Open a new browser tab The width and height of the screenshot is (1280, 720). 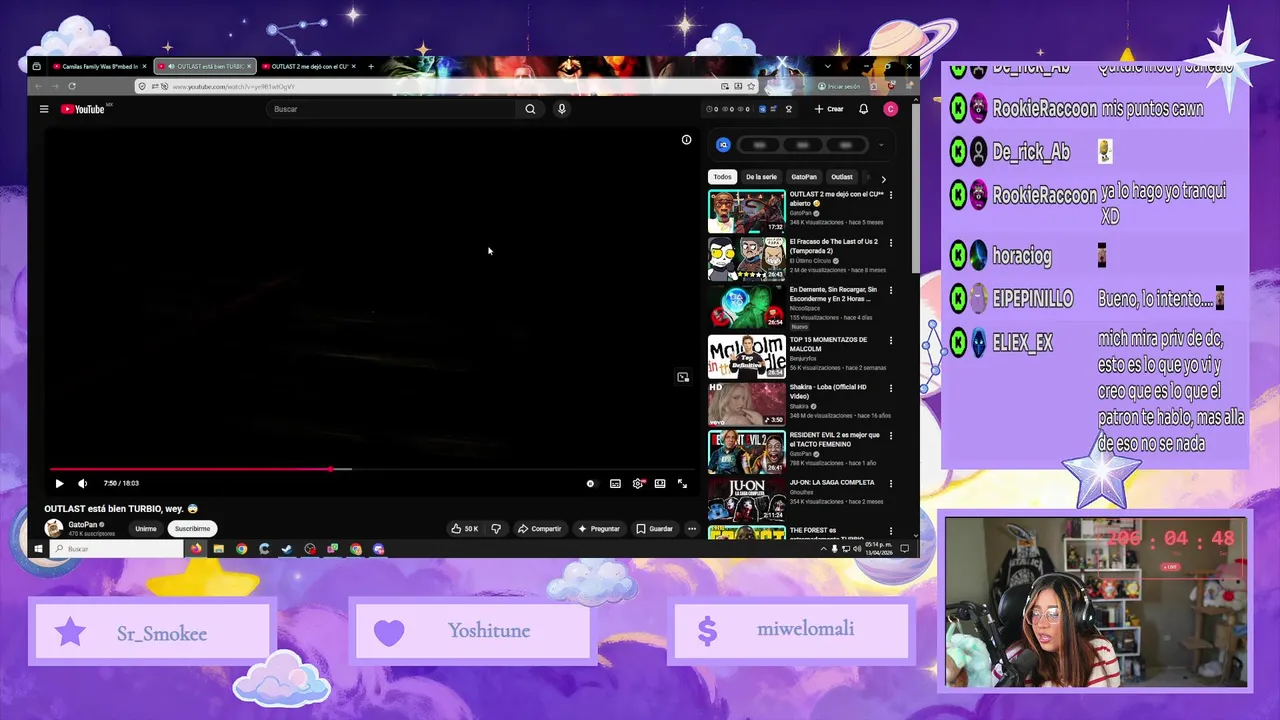[x=371, y=66]
